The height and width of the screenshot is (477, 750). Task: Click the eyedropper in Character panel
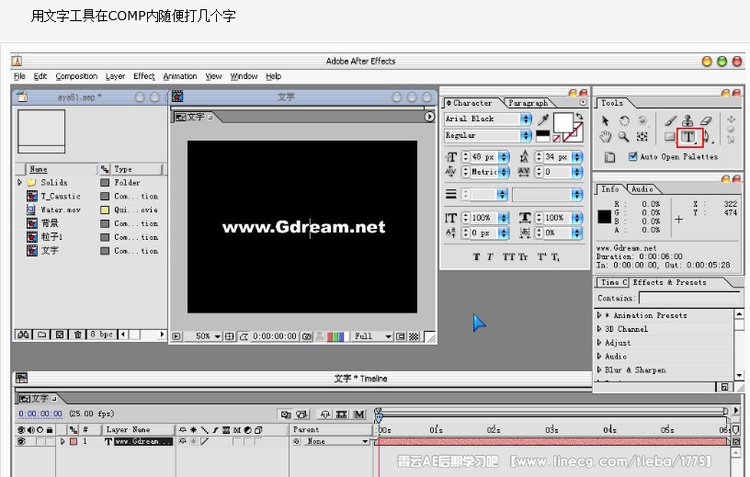pos(543,120)
